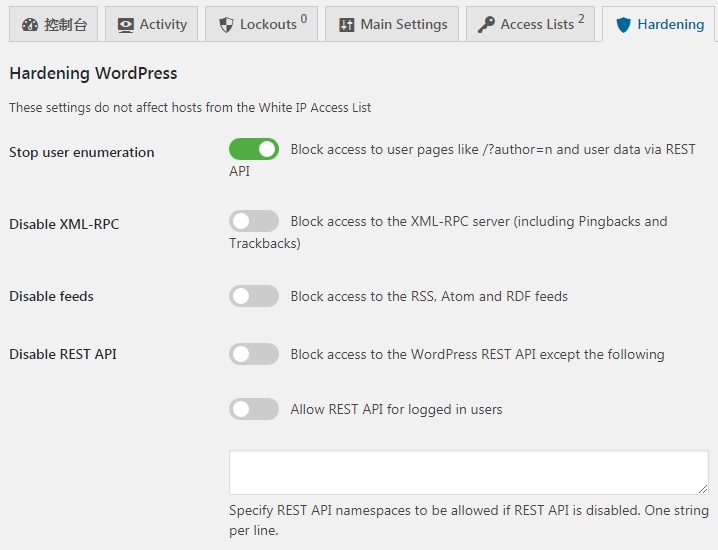This screenshot has width=718, height=550.
Task: Toggle Allow REST API for logged in users
Action: (254, 409)
